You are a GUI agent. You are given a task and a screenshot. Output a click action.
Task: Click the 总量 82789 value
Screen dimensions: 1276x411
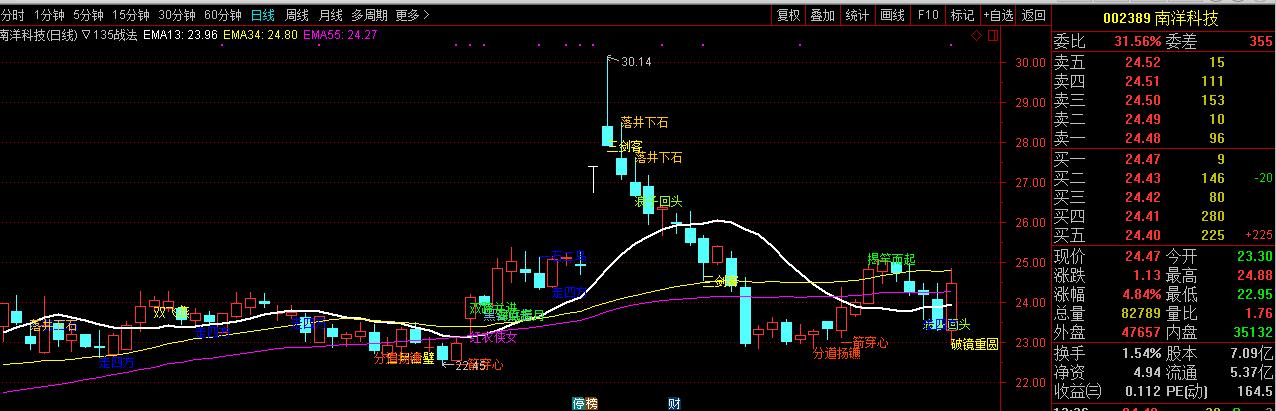[1141, 313]
